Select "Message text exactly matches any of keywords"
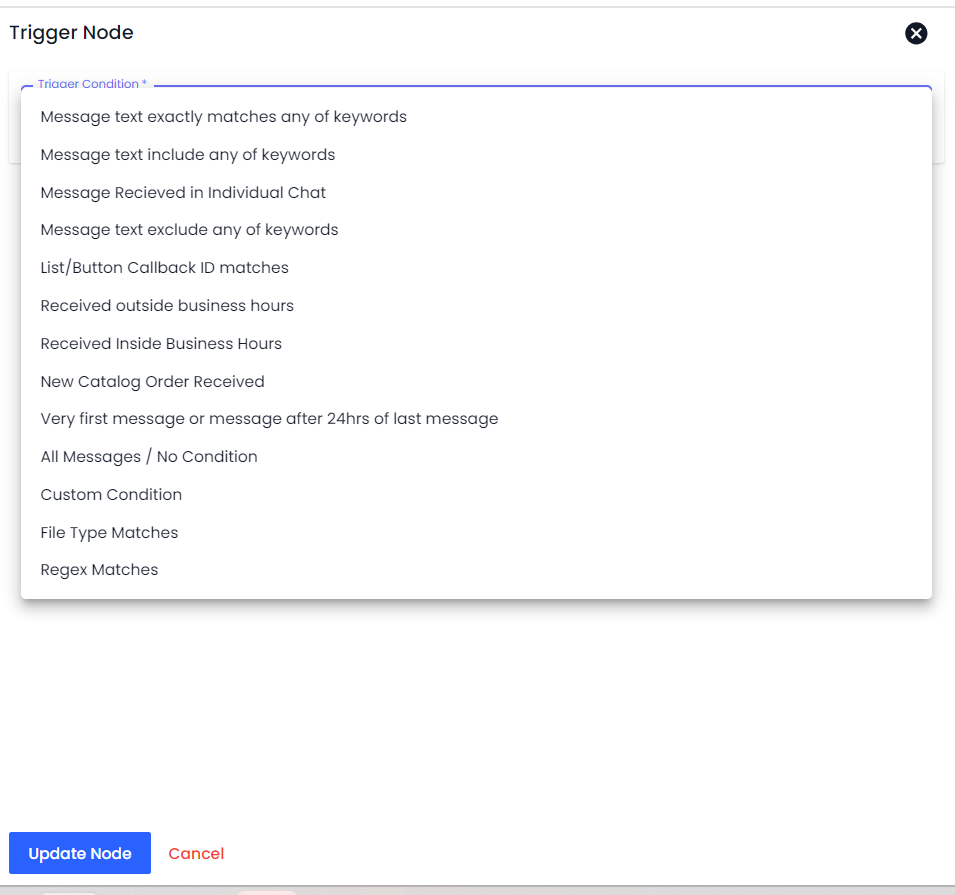Image resolution: width=955 pixels, height=895 pixels. [x=223, y=117]
